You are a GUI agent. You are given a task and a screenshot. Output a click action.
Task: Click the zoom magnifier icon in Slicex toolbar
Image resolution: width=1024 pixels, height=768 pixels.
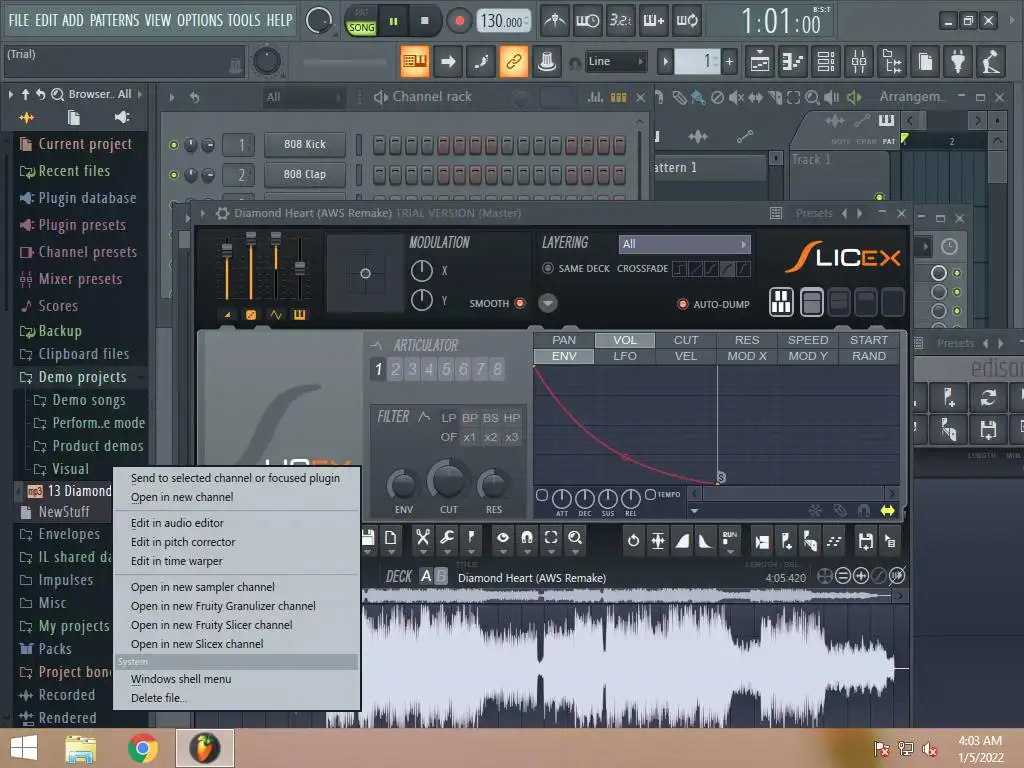point(575,538)
